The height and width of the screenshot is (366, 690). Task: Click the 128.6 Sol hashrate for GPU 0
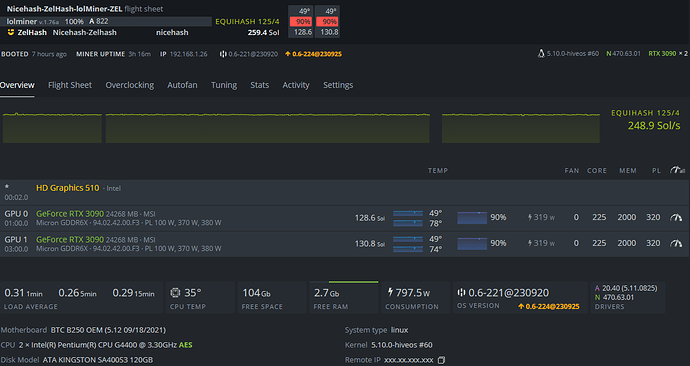[370, 218]
